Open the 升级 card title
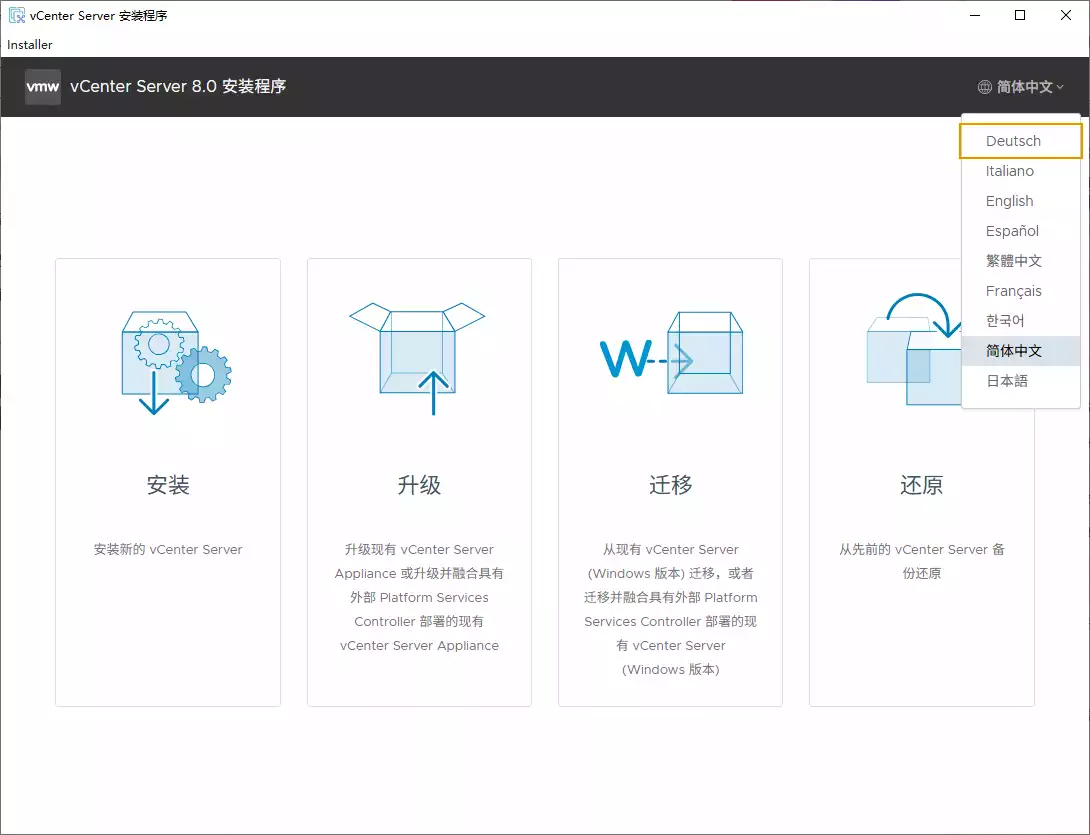Viewport: 1090px width, 835px height. [419, 485]
